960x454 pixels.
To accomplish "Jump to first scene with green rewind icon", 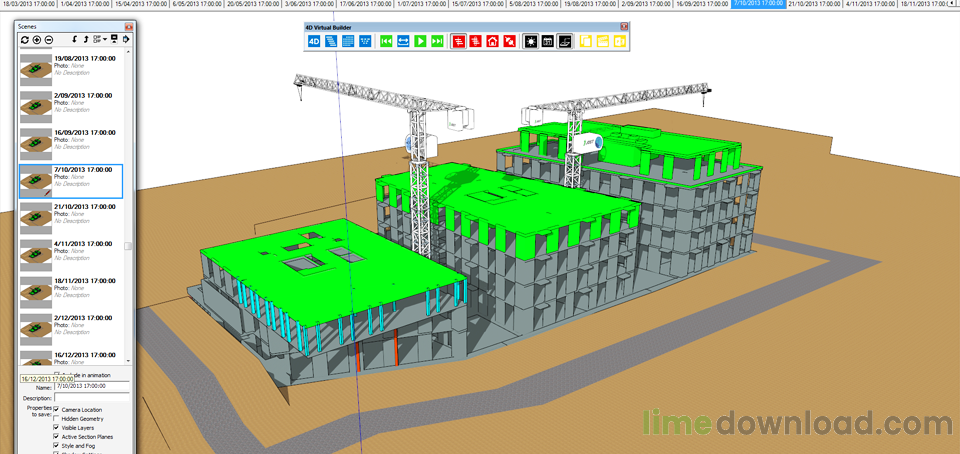I will point(386,42).
